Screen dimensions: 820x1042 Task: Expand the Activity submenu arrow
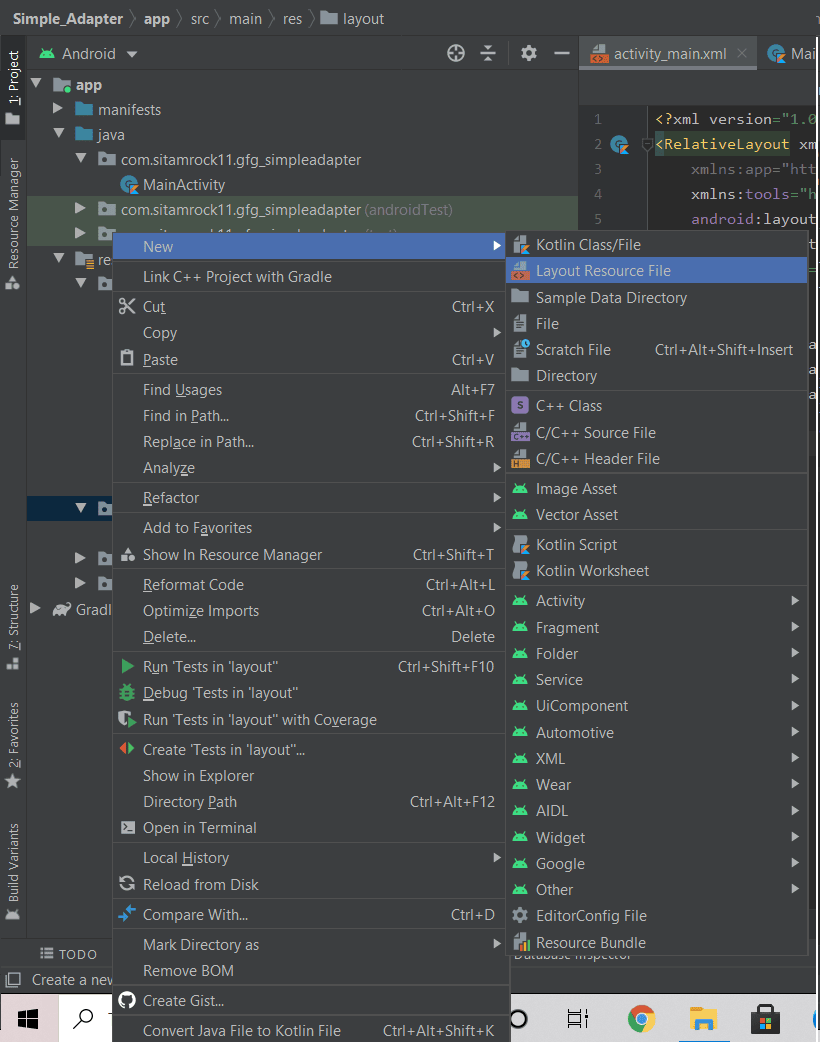797,600
